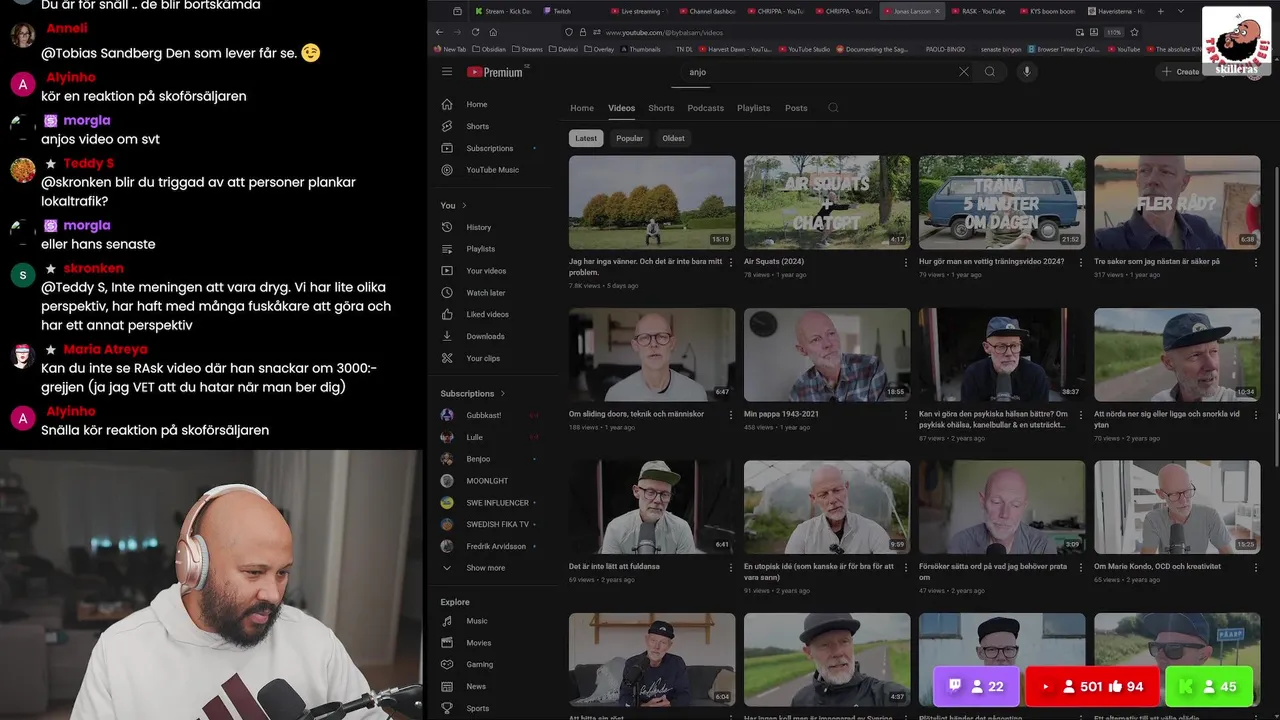Viewport: 1280px width, 720px height.
Task: Open the YouTube Studio bookmark
Action: click(805, 48)
